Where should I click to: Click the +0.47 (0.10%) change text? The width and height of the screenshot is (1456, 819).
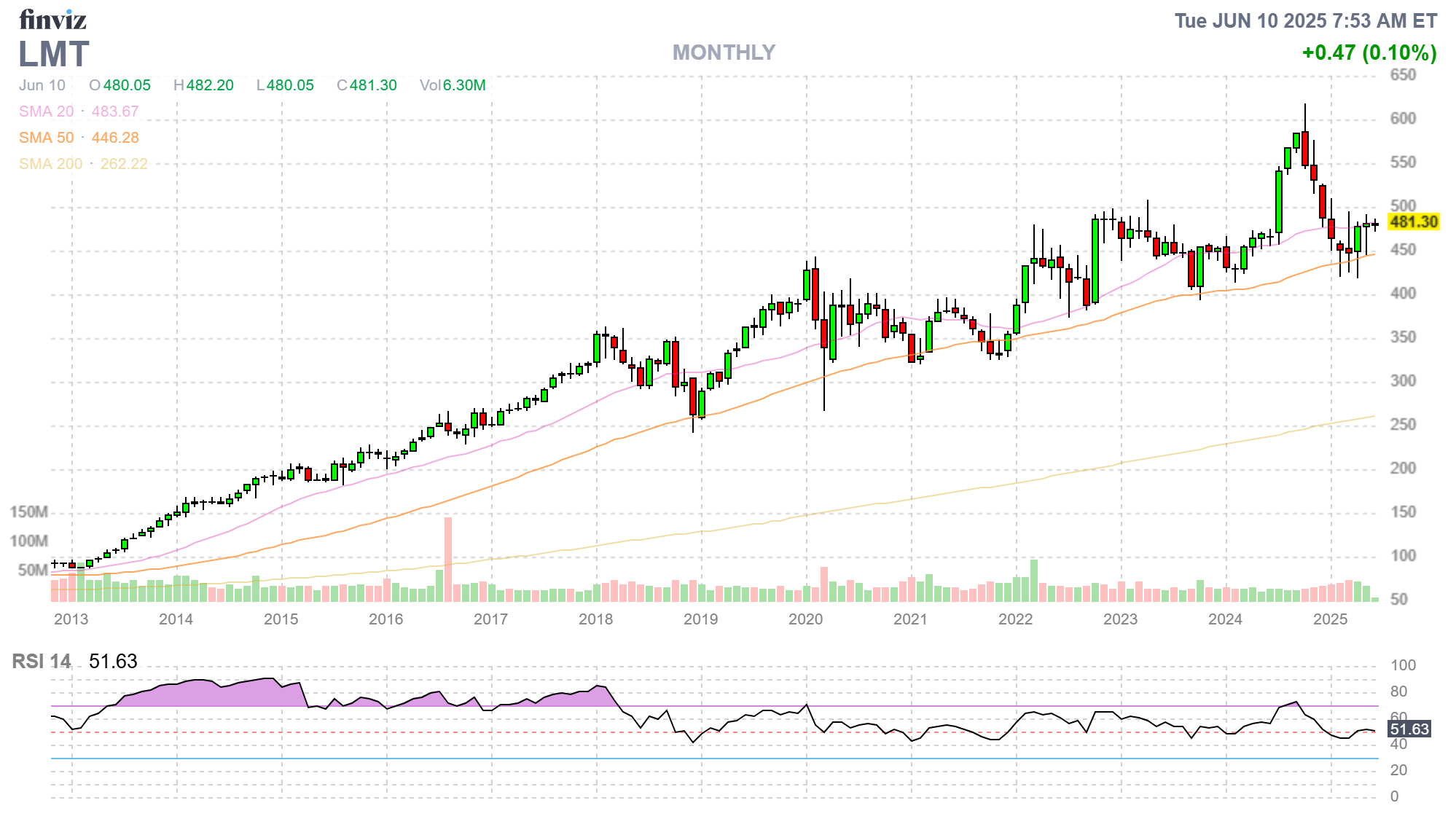click(1369, 53)
